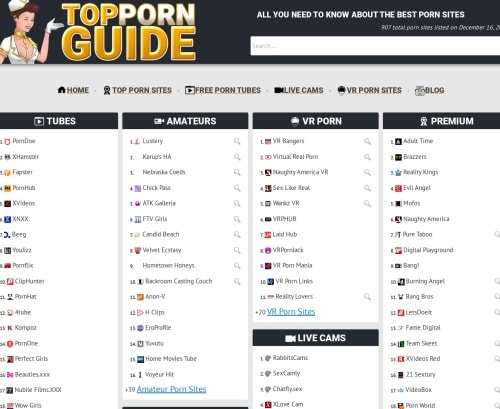Open VR PORN SITES navigation item
The width and height of the screenshot is (500, 409).
coord(369,90)
